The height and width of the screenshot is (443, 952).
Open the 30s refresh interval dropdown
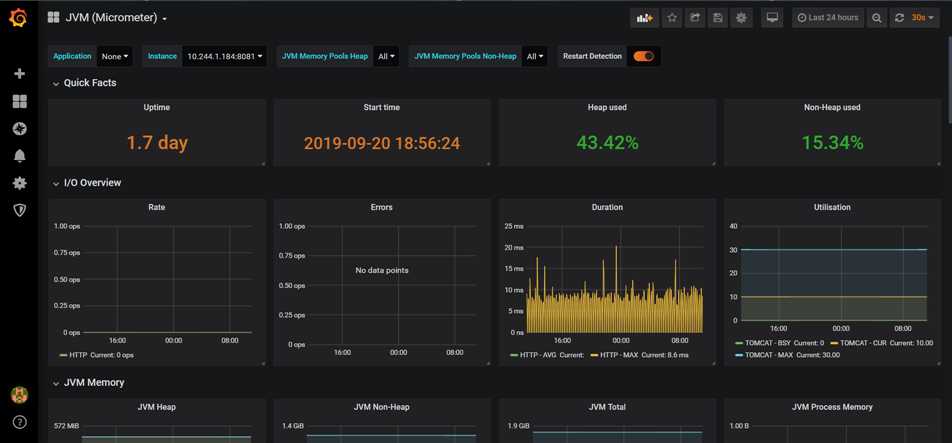click(x=923, y=18)
